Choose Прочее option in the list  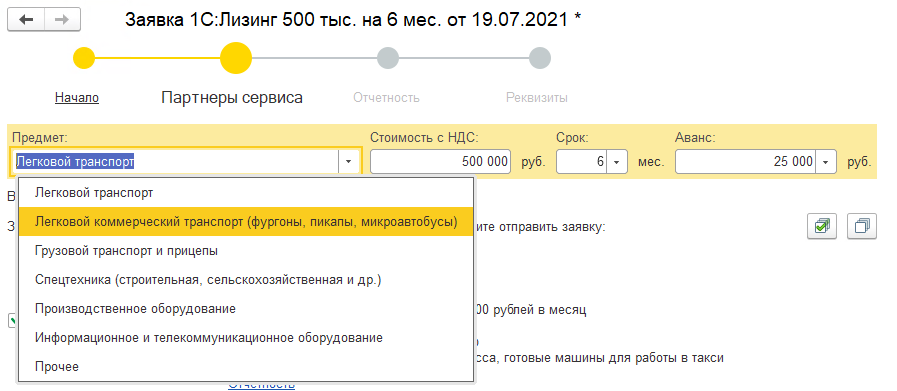tap(246, 366)
